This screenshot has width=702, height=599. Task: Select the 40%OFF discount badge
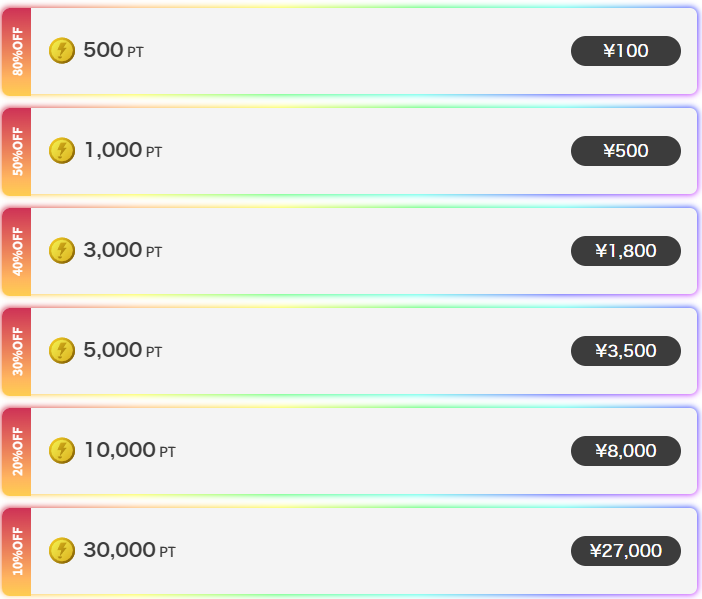coord(17,251)
